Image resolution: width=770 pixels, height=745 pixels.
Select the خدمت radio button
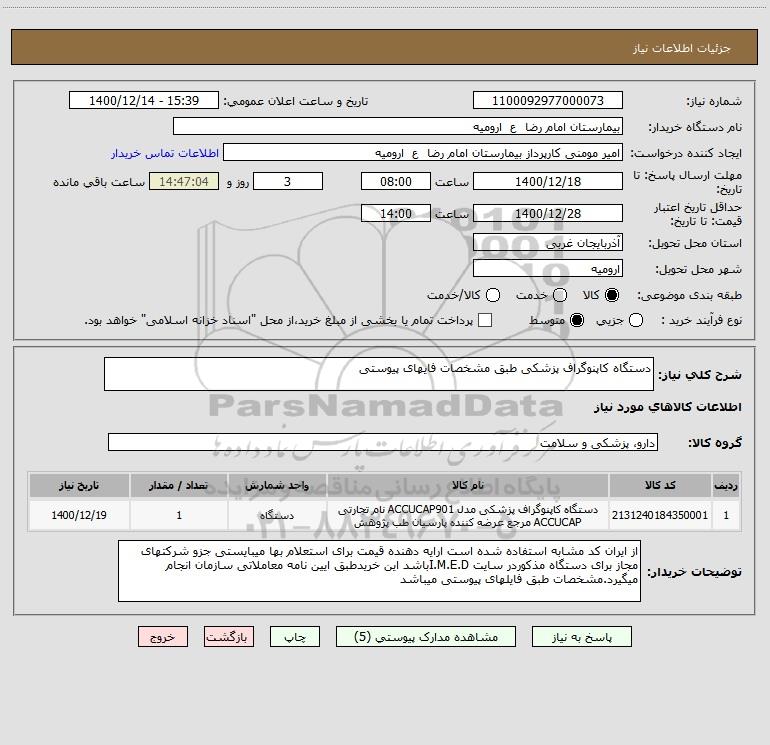coord(560,295)
